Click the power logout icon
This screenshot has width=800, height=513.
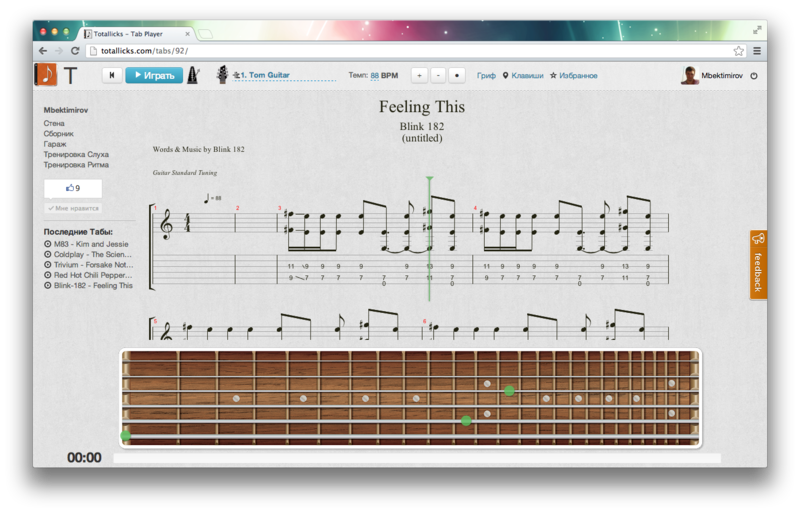point(754,76)
